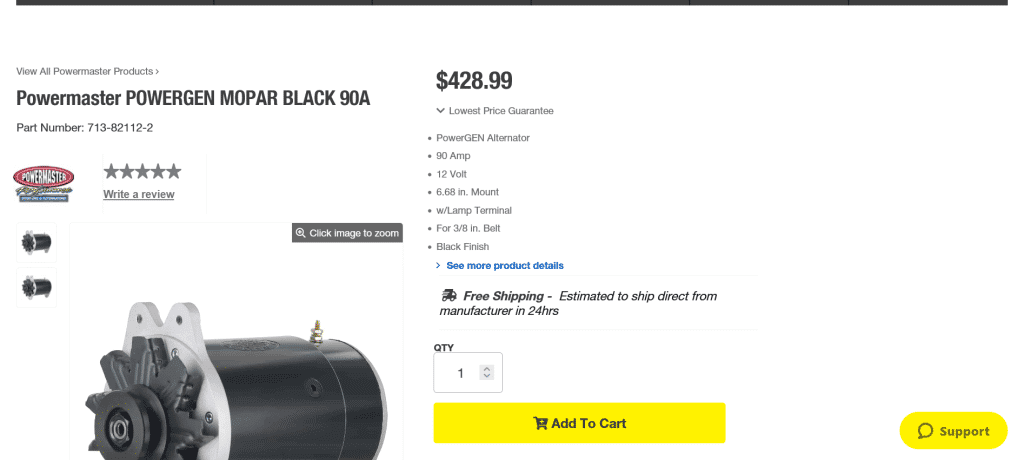
Task: Expand See more product details
Action: tap(504, 266)
